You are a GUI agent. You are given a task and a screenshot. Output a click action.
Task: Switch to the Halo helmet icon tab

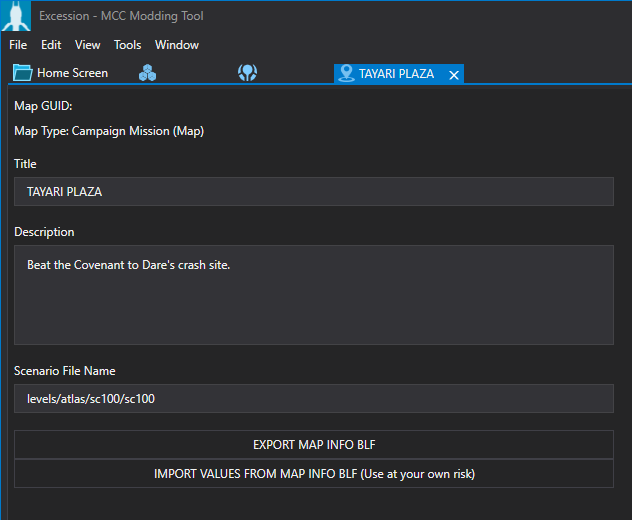247,73
